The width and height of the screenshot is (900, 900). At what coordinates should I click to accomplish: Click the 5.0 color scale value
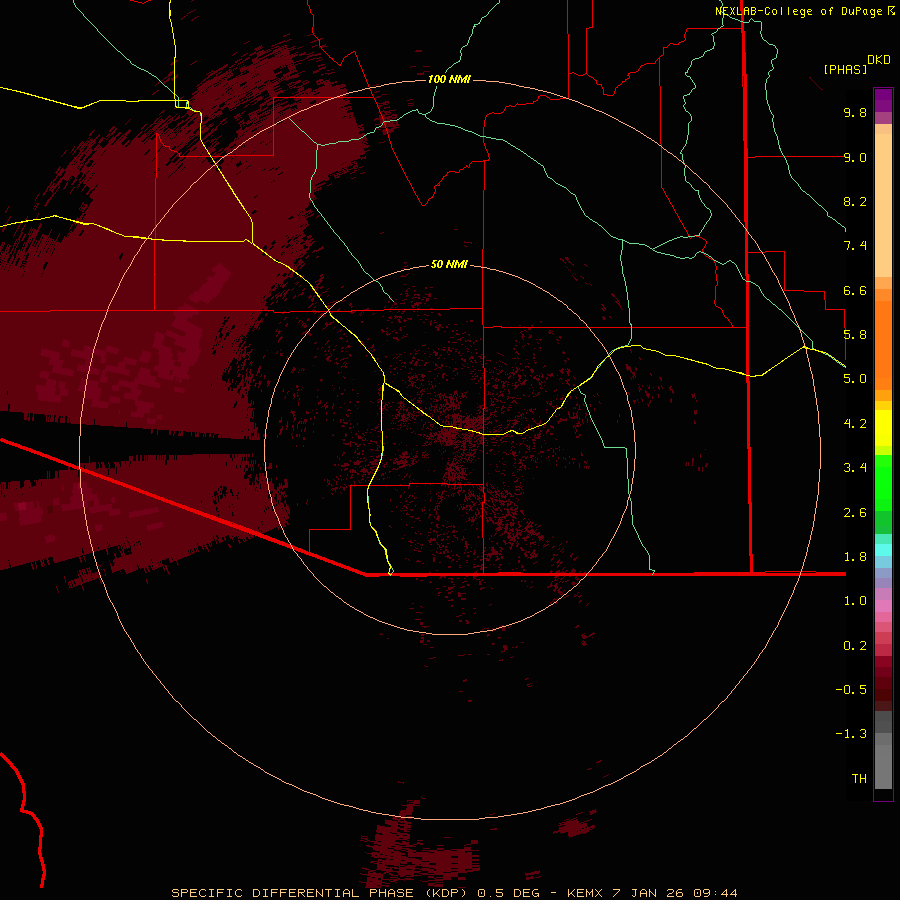[x=855, y=379]
